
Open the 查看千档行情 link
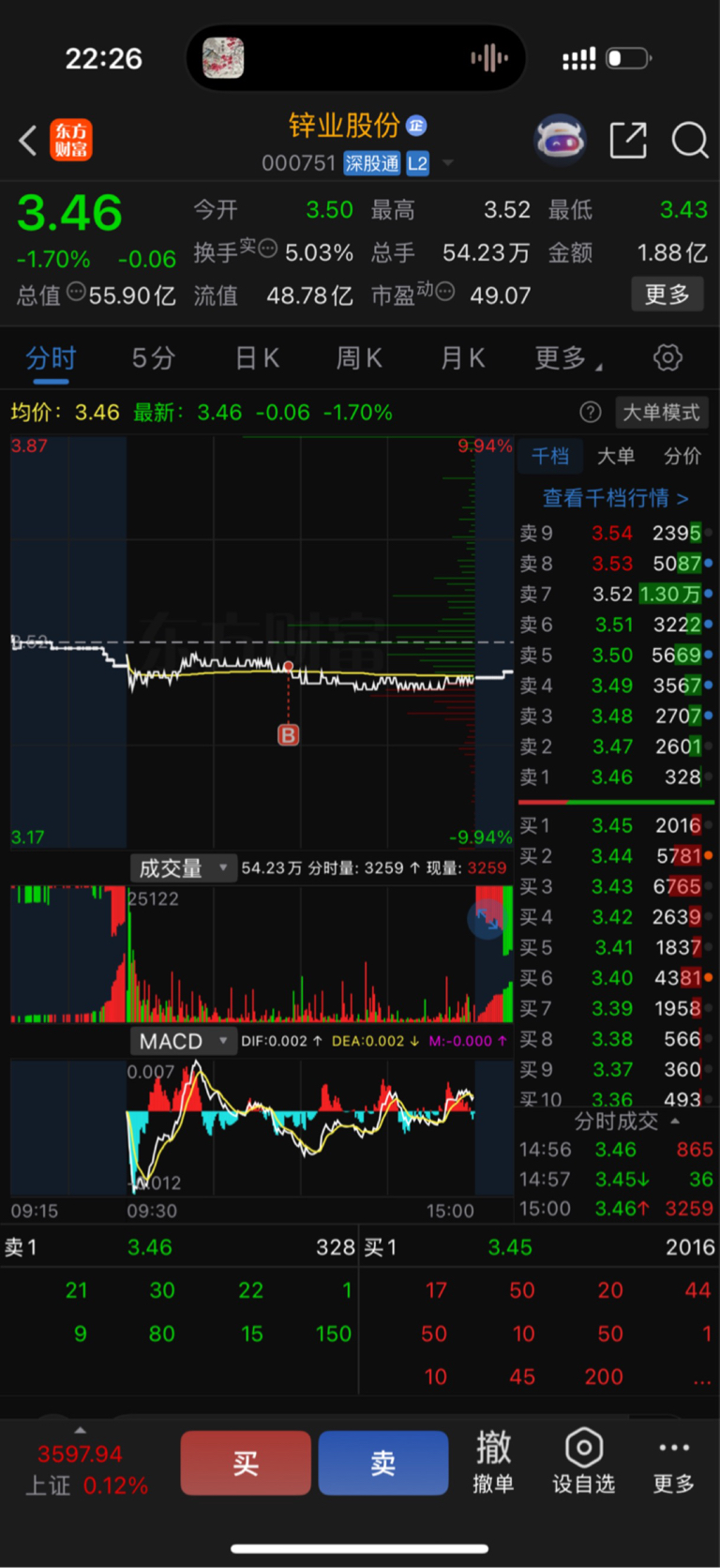click(616, 498)
